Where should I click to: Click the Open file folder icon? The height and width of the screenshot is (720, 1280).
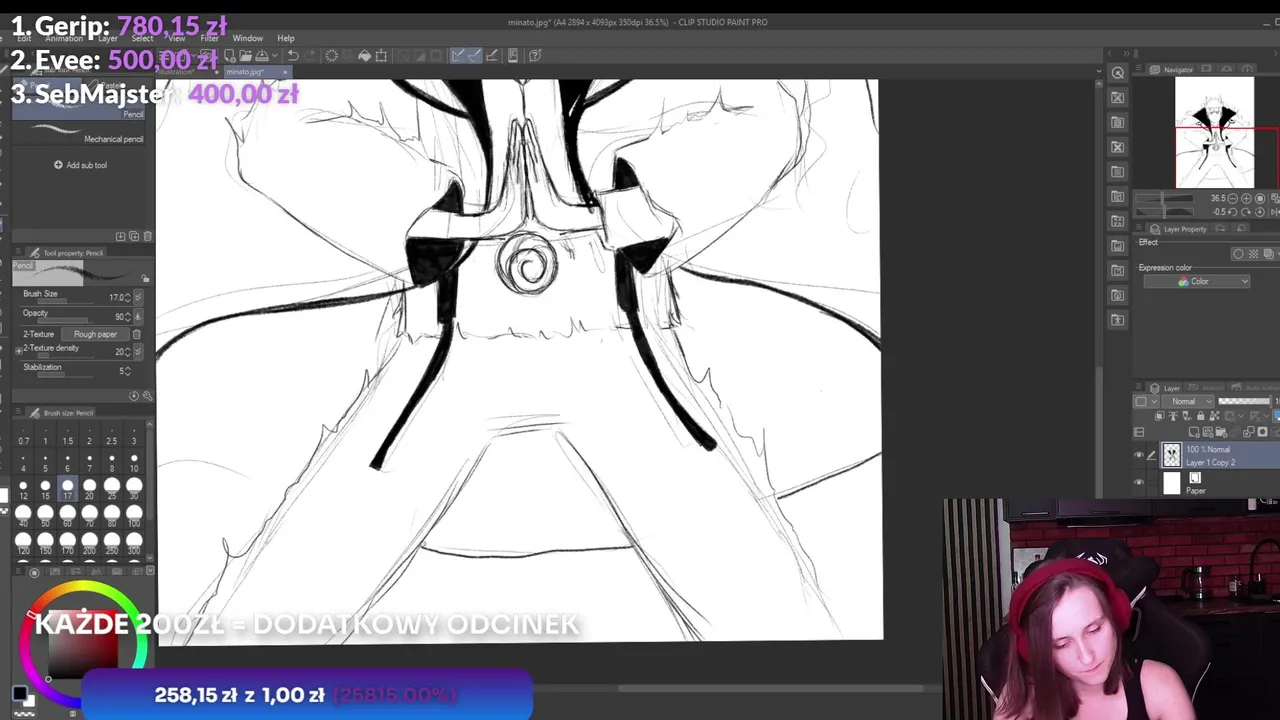click(x=245, y=56)
